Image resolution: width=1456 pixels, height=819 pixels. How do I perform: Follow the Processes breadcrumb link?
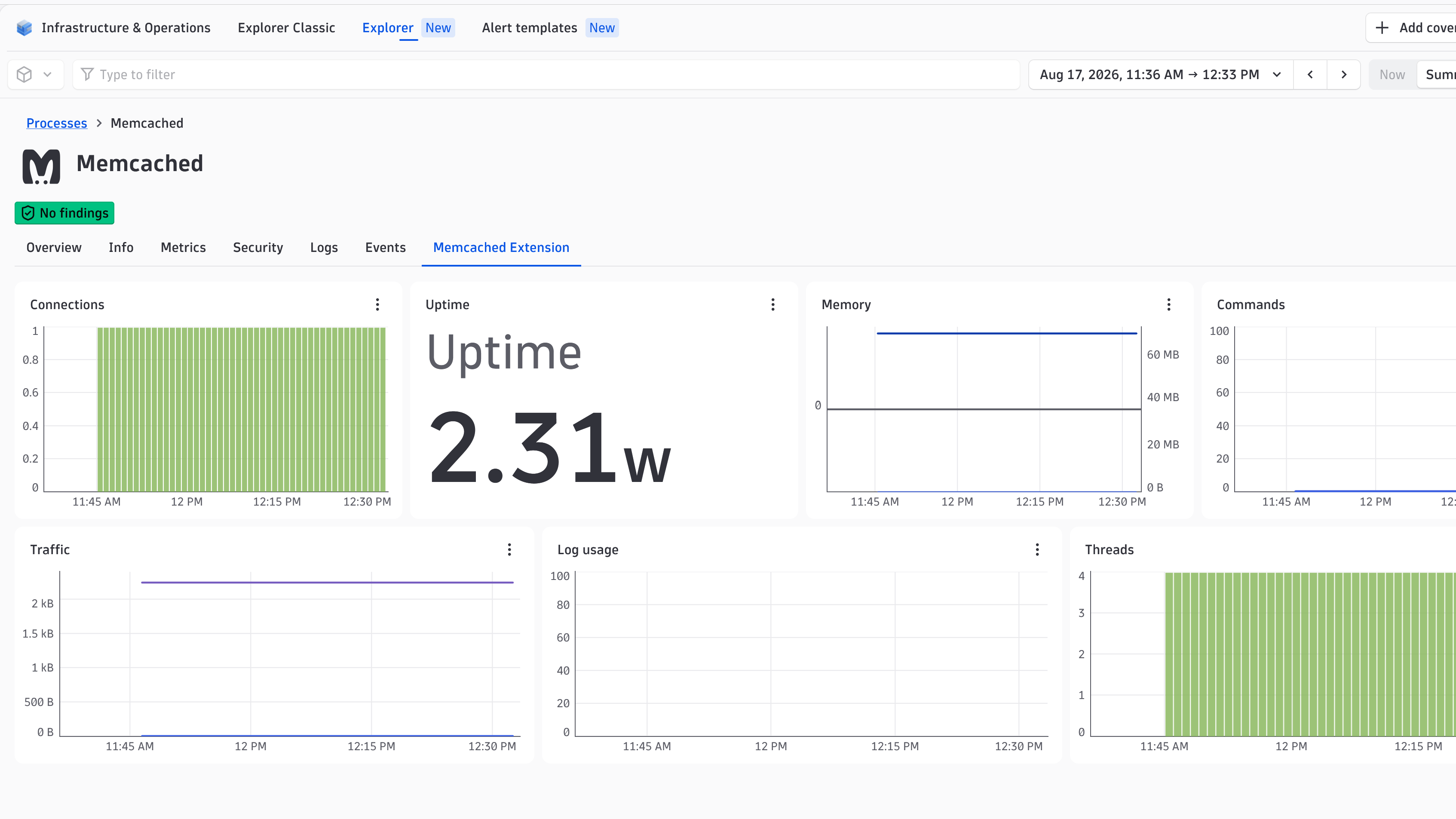pos(56,123)
